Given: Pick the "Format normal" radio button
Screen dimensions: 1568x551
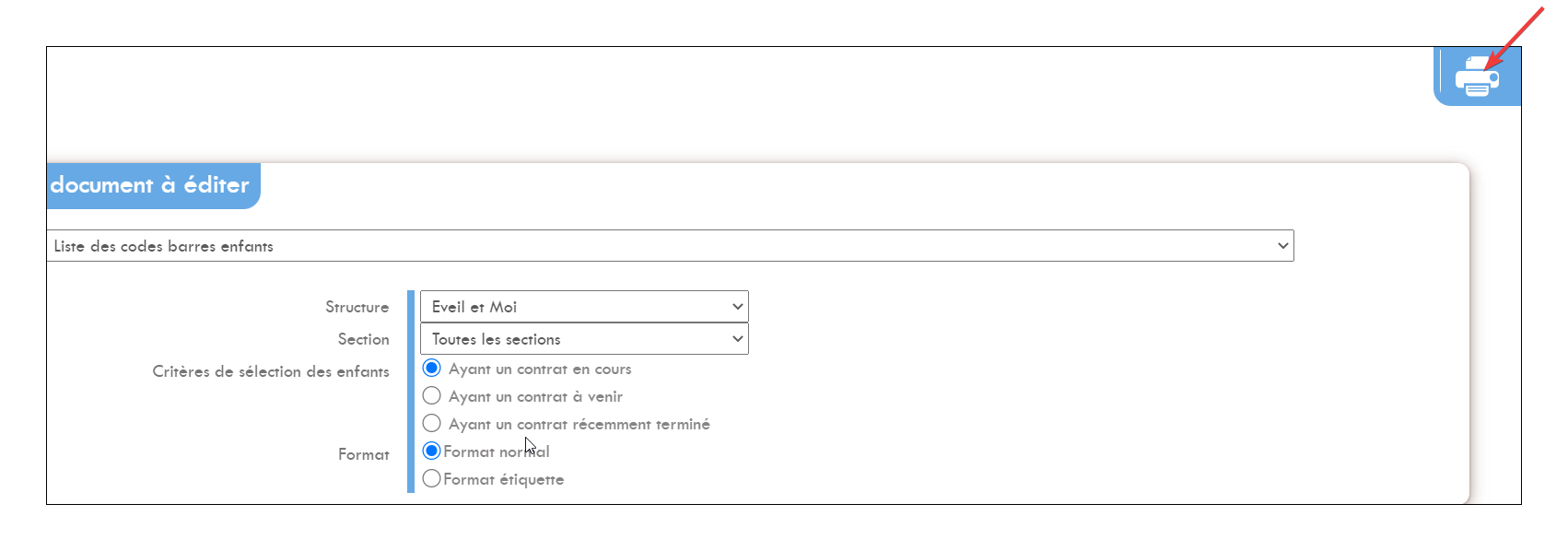Looking at the screenshot, I should pos(431,451).
